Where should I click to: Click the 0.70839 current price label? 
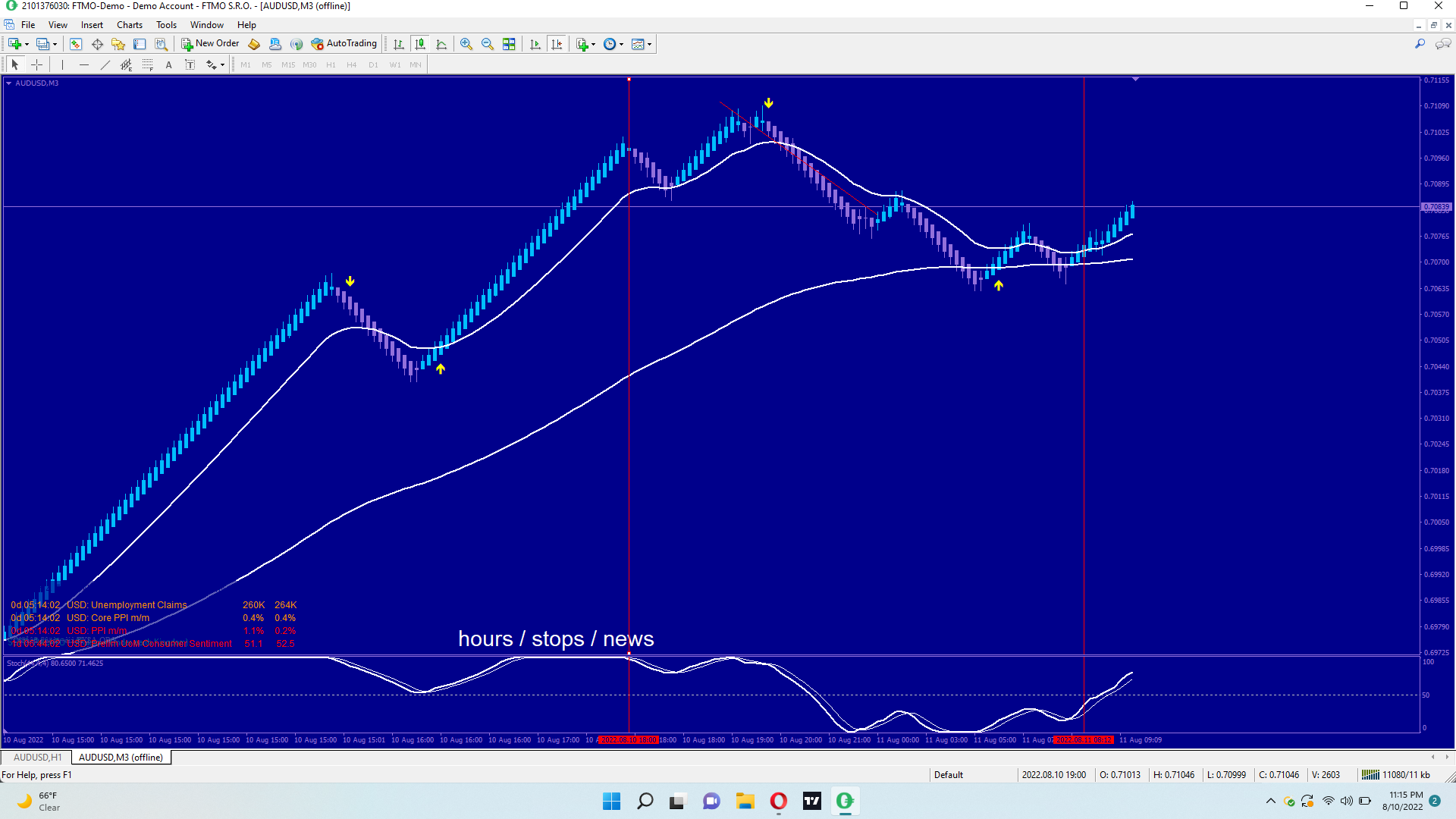tap(1436, 207)
